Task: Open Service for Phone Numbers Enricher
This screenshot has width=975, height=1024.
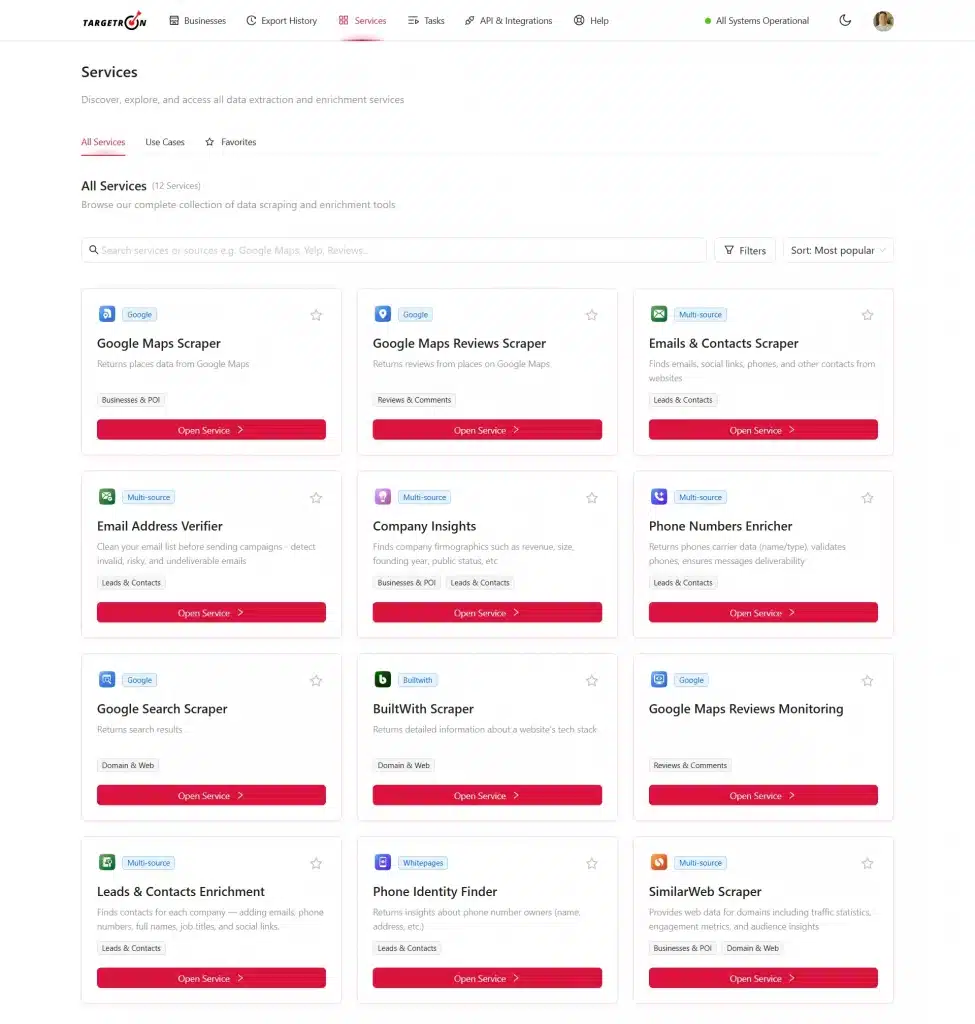Action: (763, 613)
